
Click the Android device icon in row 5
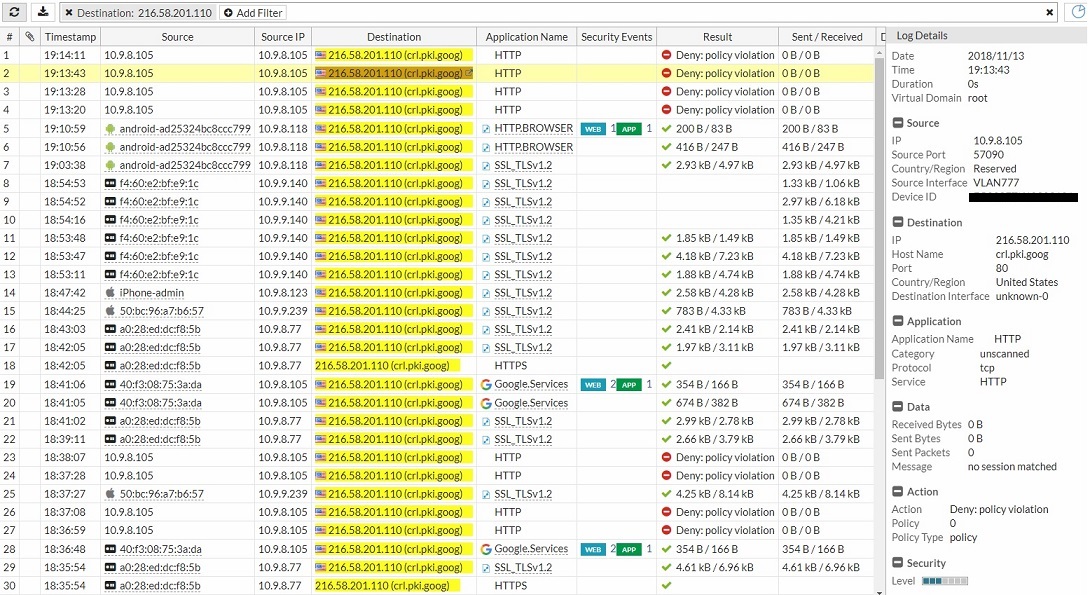click(x=110, y=129)
